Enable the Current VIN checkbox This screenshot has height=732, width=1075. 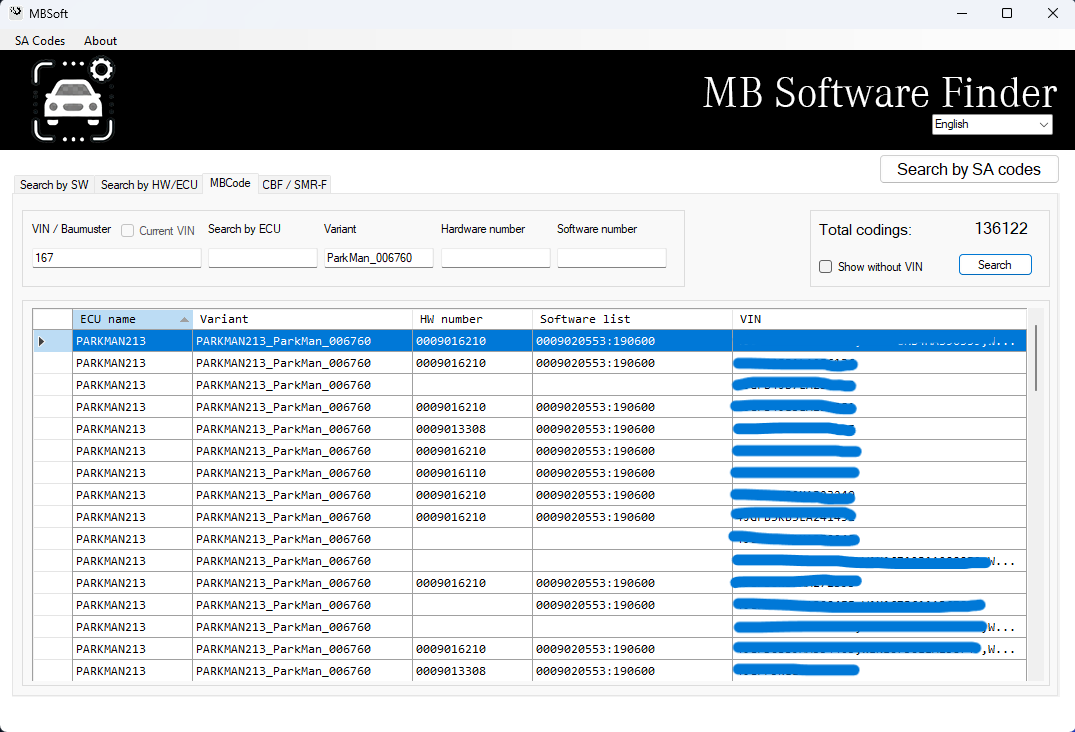pyautogui.click(x=128, y=231)
